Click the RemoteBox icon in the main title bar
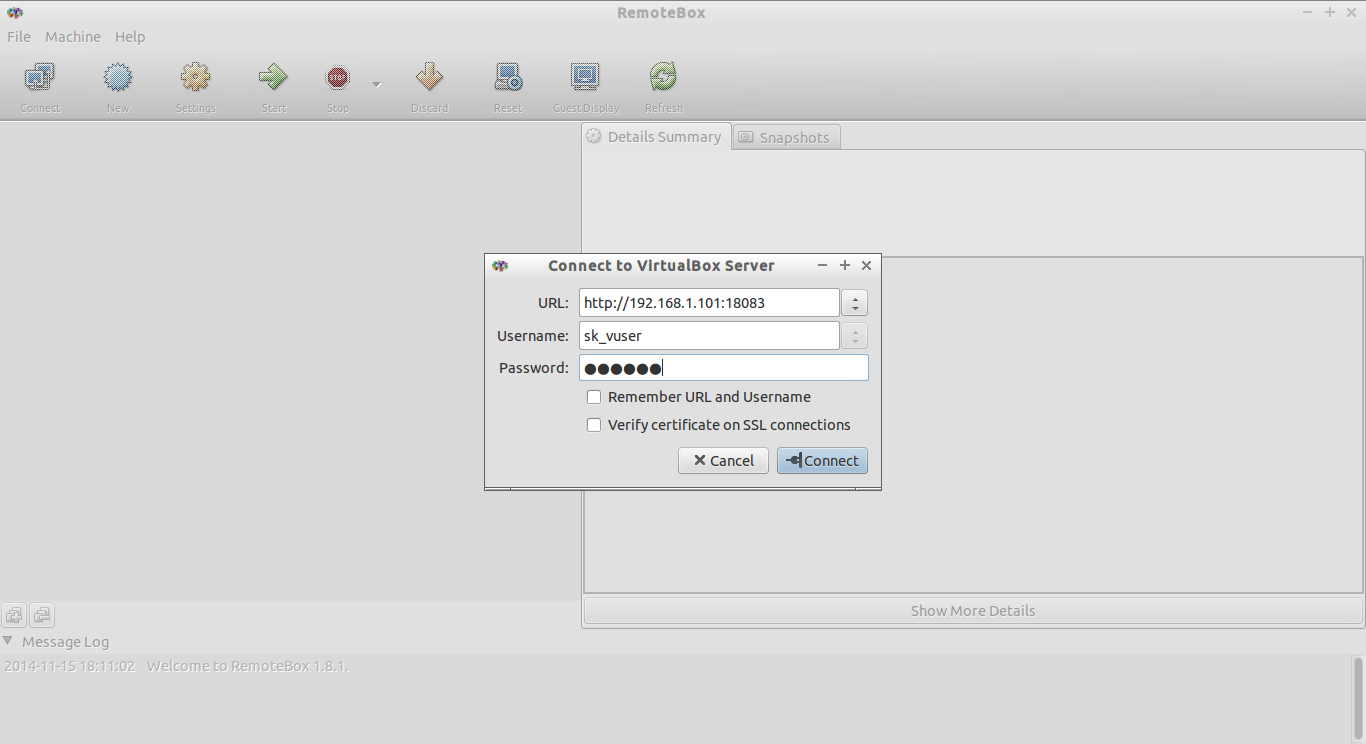This screenshot has width=1366, height=744. (x=14, y=12)
